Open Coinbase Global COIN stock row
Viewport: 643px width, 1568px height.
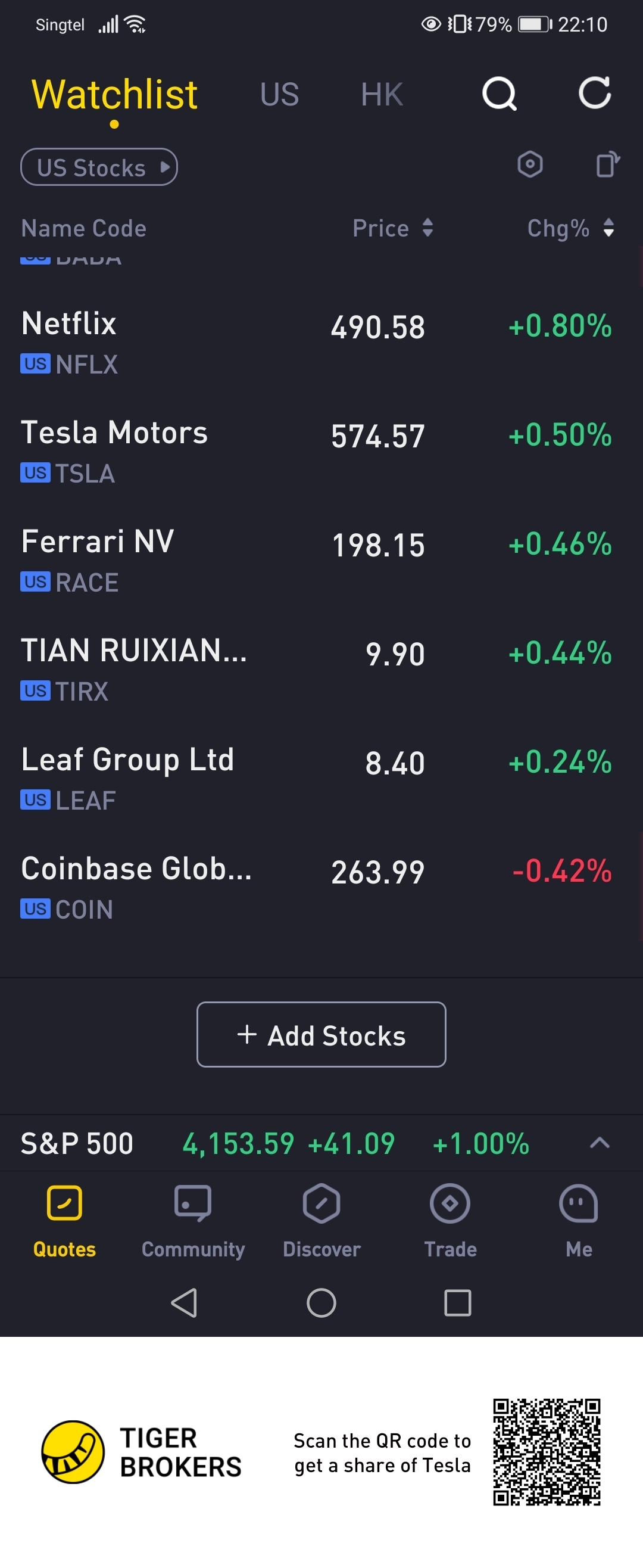pyautogui.click(x=321, y=888)
